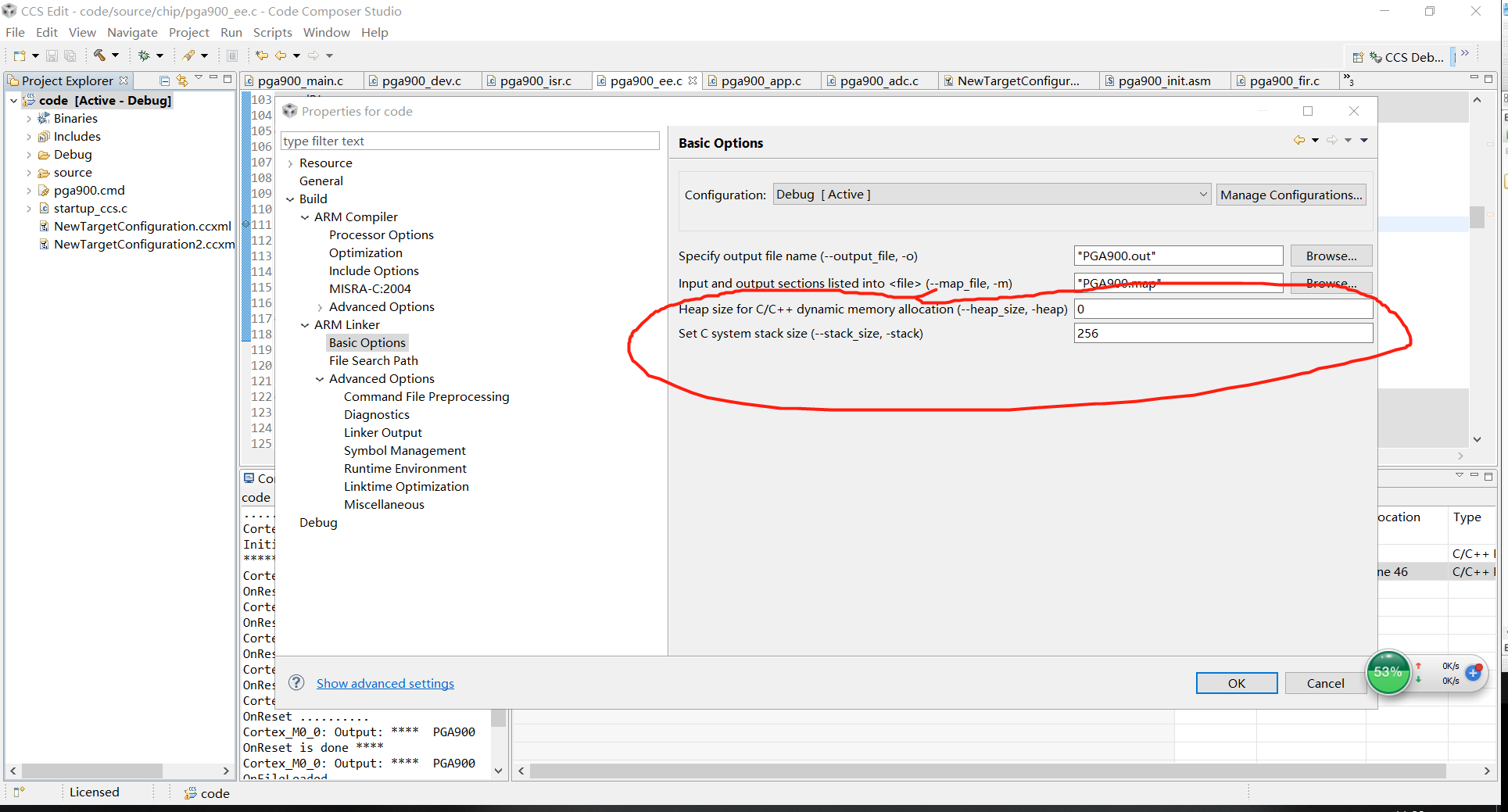The height and width of the screenshot is (812, 1508).
Task: Expand the ARM Compiler Advanced Options node
Action: coord(321,306)
